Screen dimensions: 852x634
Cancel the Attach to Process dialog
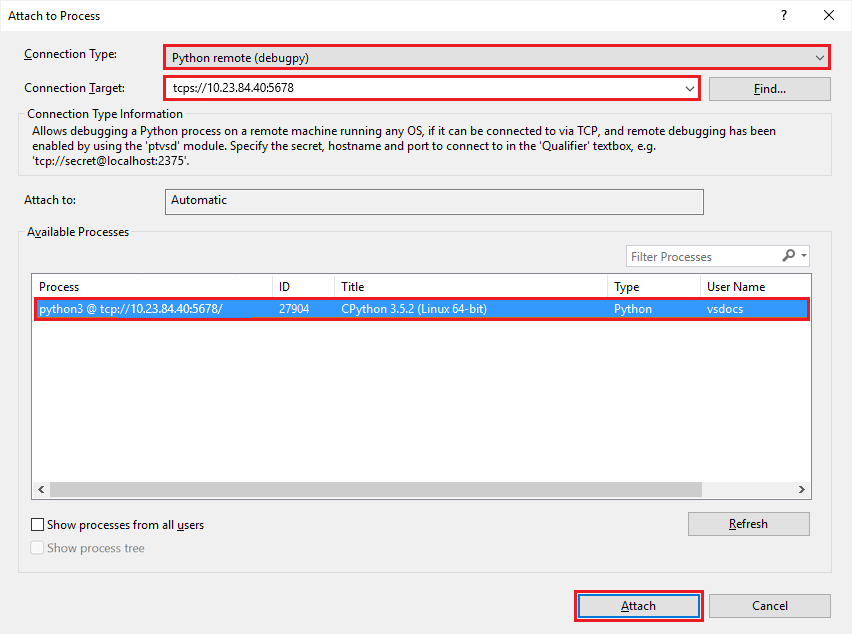point(770,605)
